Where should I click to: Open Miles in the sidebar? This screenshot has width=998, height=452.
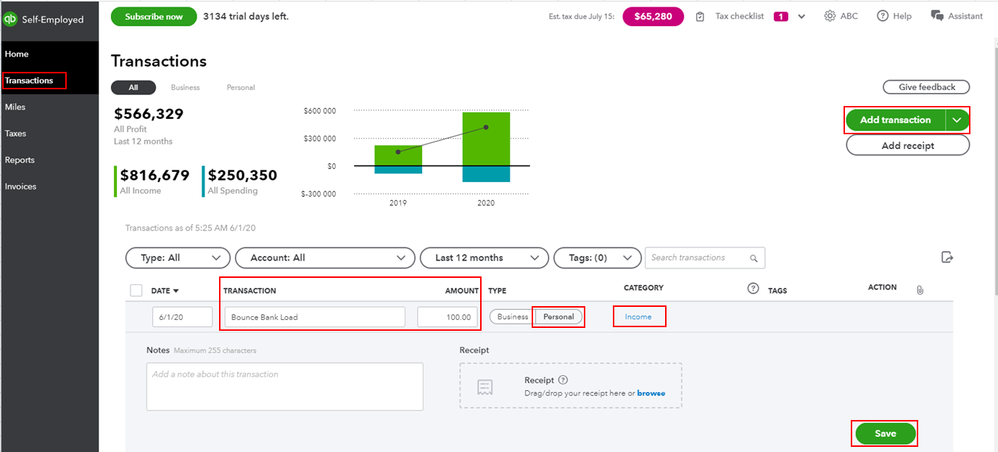(x=16, y=106)
